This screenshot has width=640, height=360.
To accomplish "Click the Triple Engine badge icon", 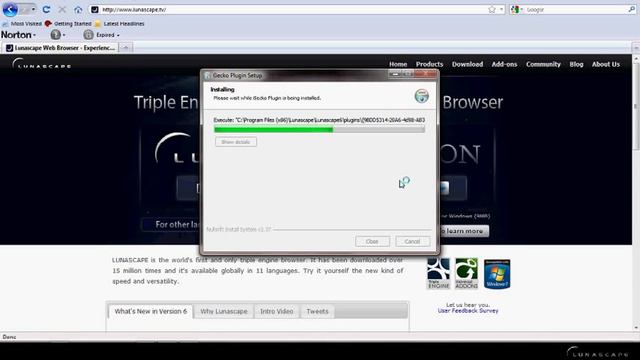I will pos(438,273).
